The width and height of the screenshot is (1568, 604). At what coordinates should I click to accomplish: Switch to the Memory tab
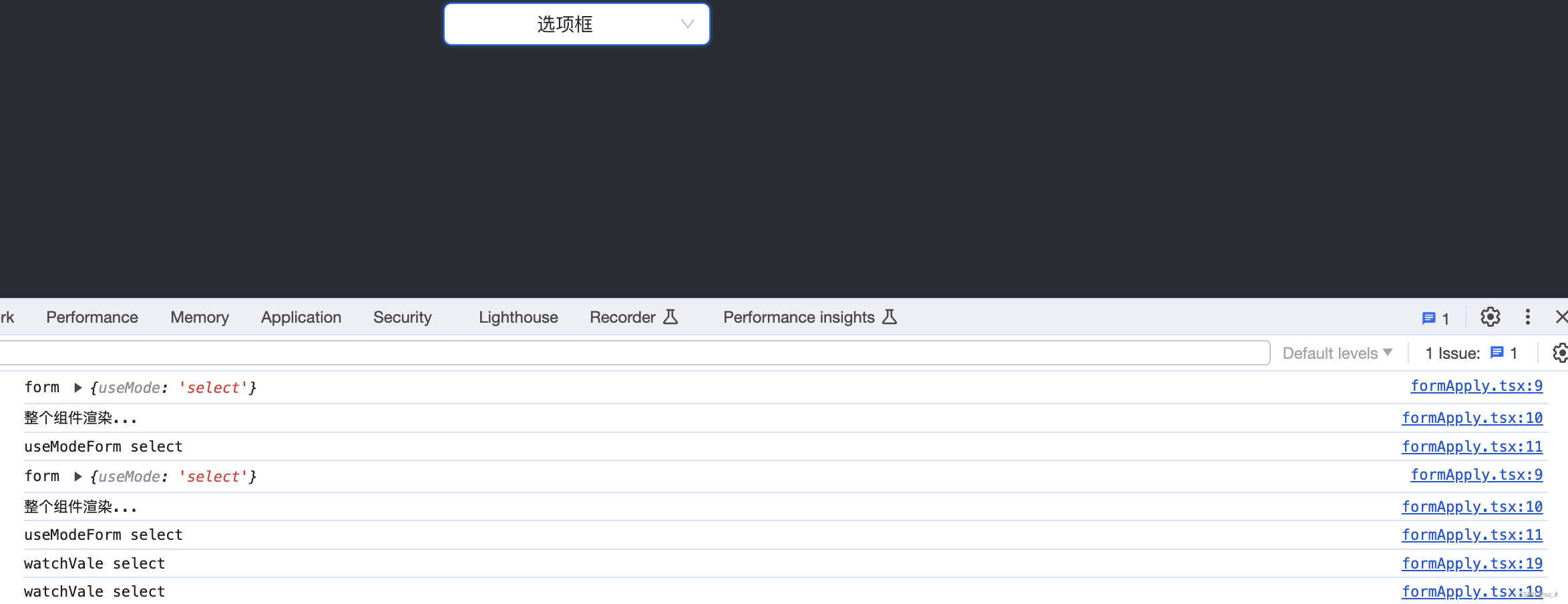coord(200,317)
